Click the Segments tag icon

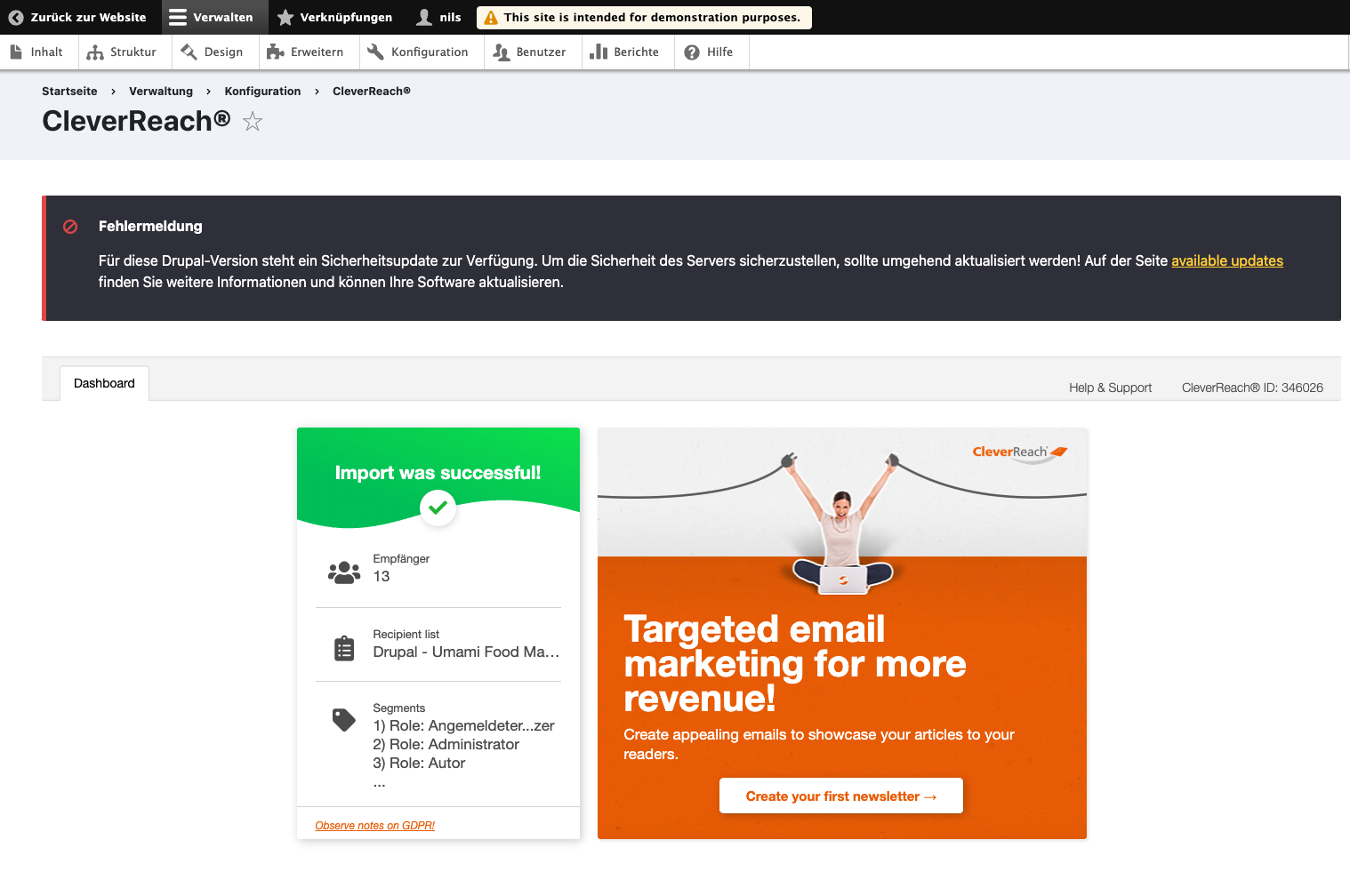[344, 720]
